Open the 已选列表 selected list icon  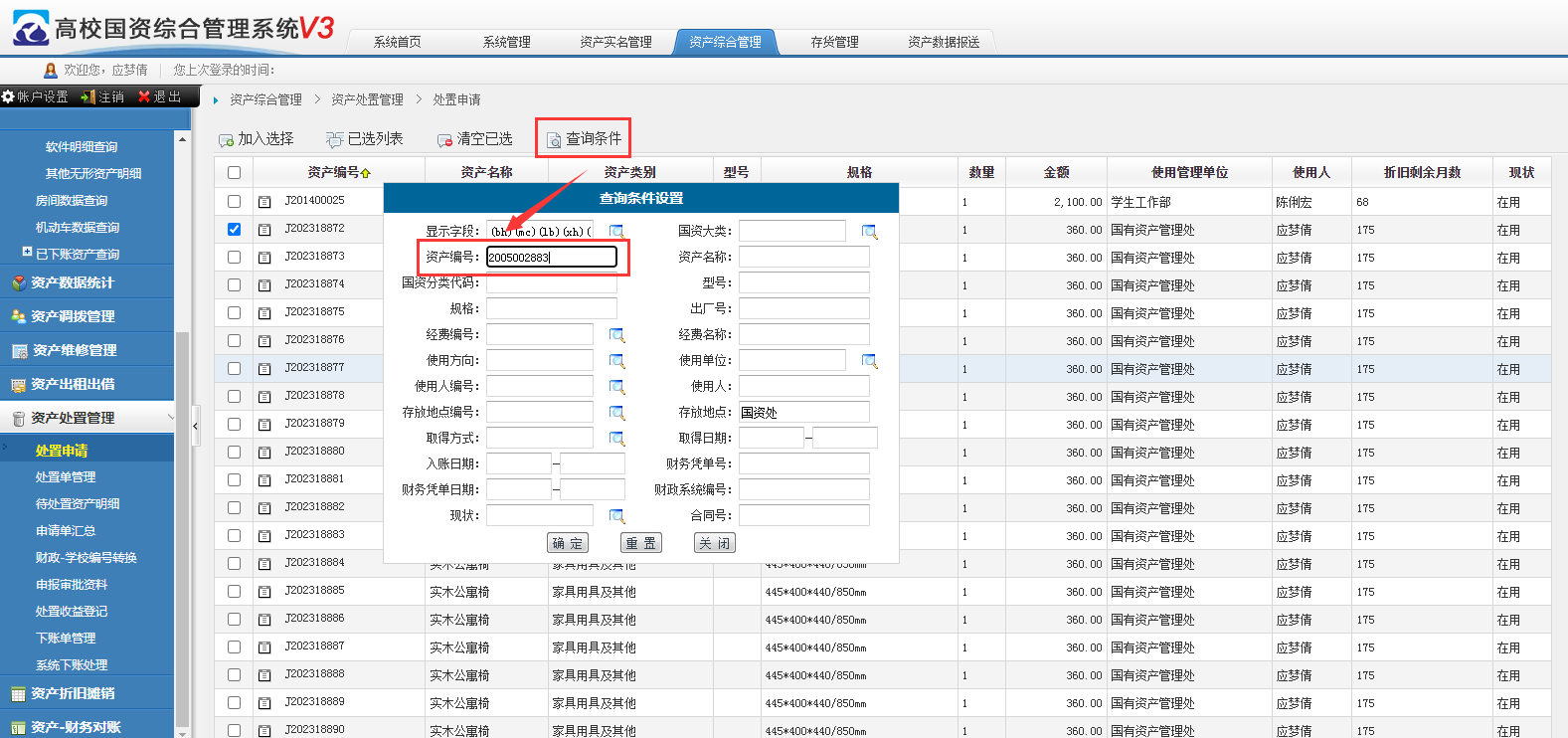click(335, 140)
